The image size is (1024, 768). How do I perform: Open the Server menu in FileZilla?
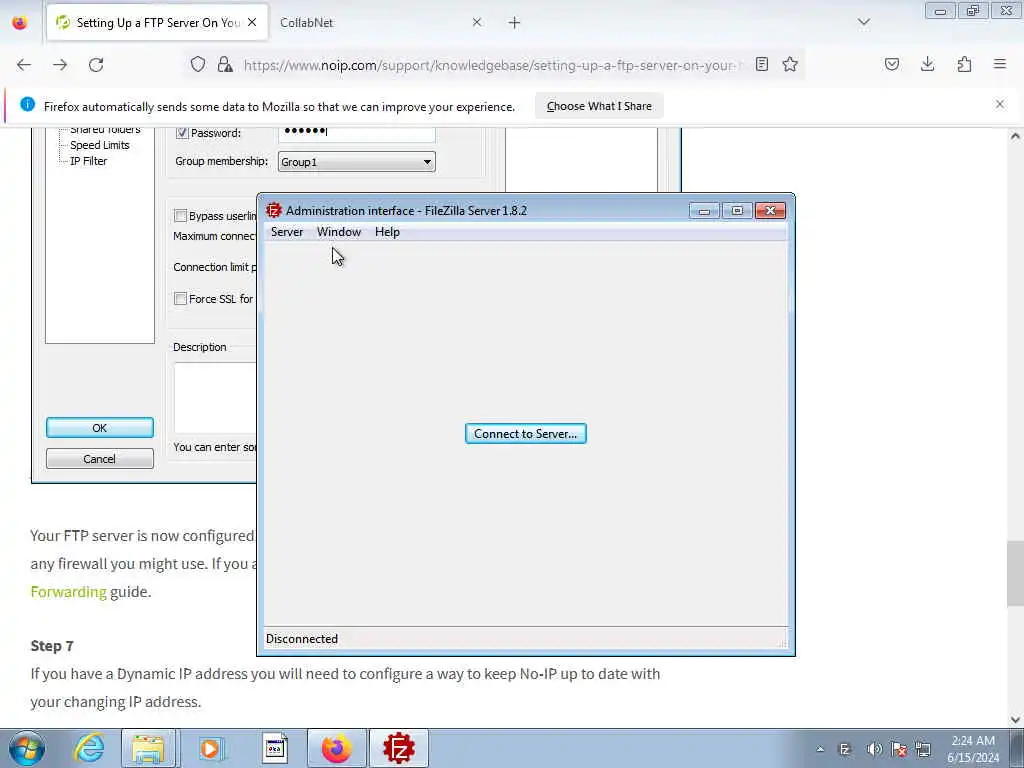pyautogui.click(x=287, y=232)
